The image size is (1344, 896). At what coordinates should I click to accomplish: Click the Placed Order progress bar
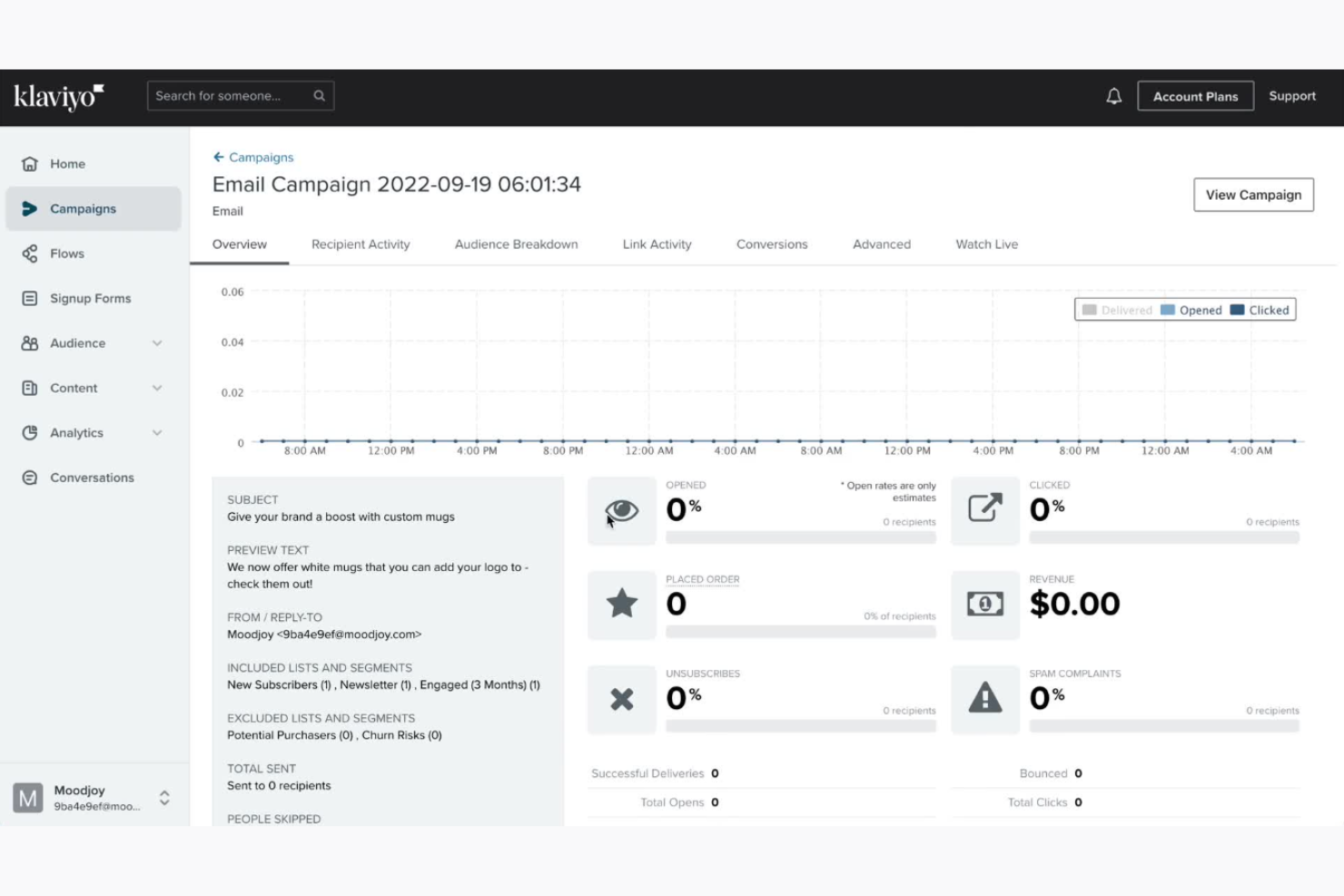pos(801,631)
